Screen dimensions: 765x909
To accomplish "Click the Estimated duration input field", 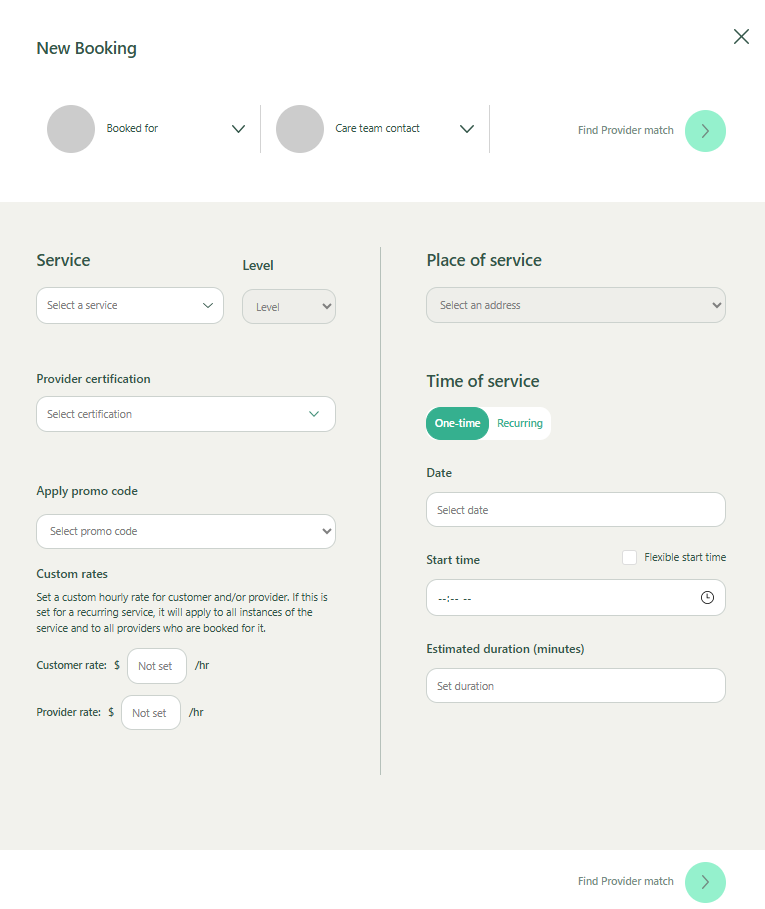I will coord(576,686).
